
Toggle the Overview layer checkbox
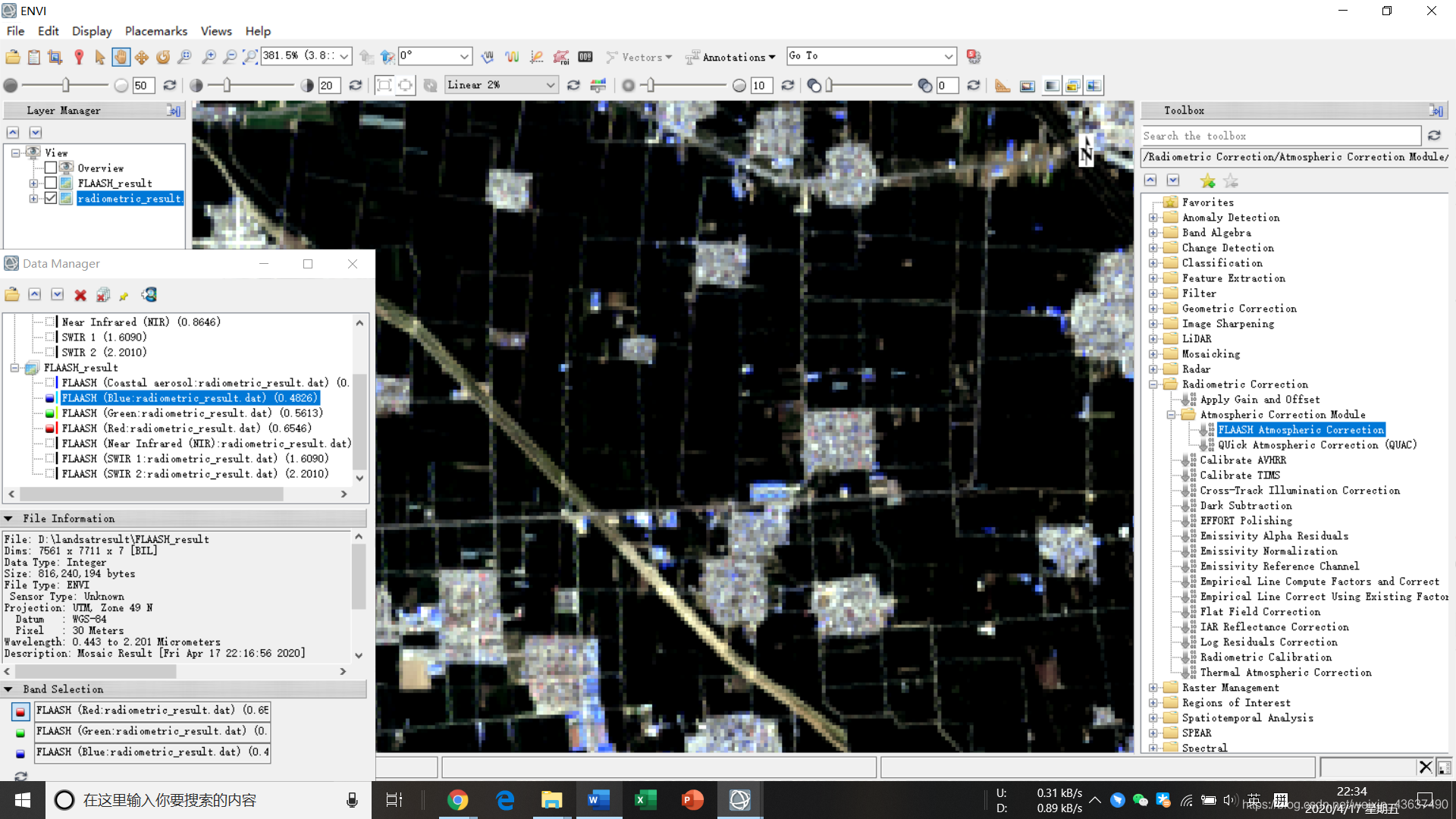point(51,168)
